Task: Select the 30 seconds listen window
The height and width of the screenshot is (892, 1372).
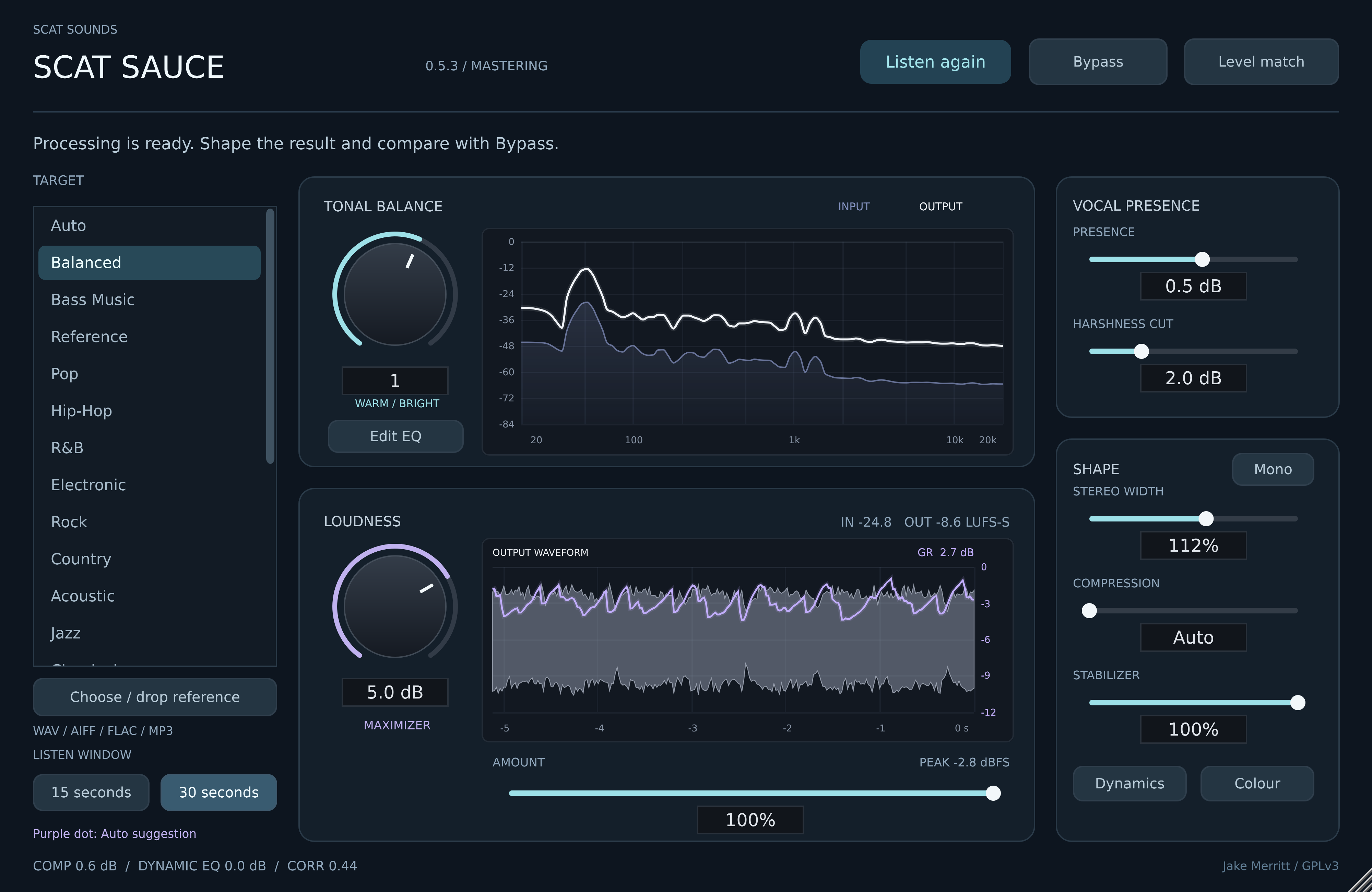Action: click(x=218, y=792)
